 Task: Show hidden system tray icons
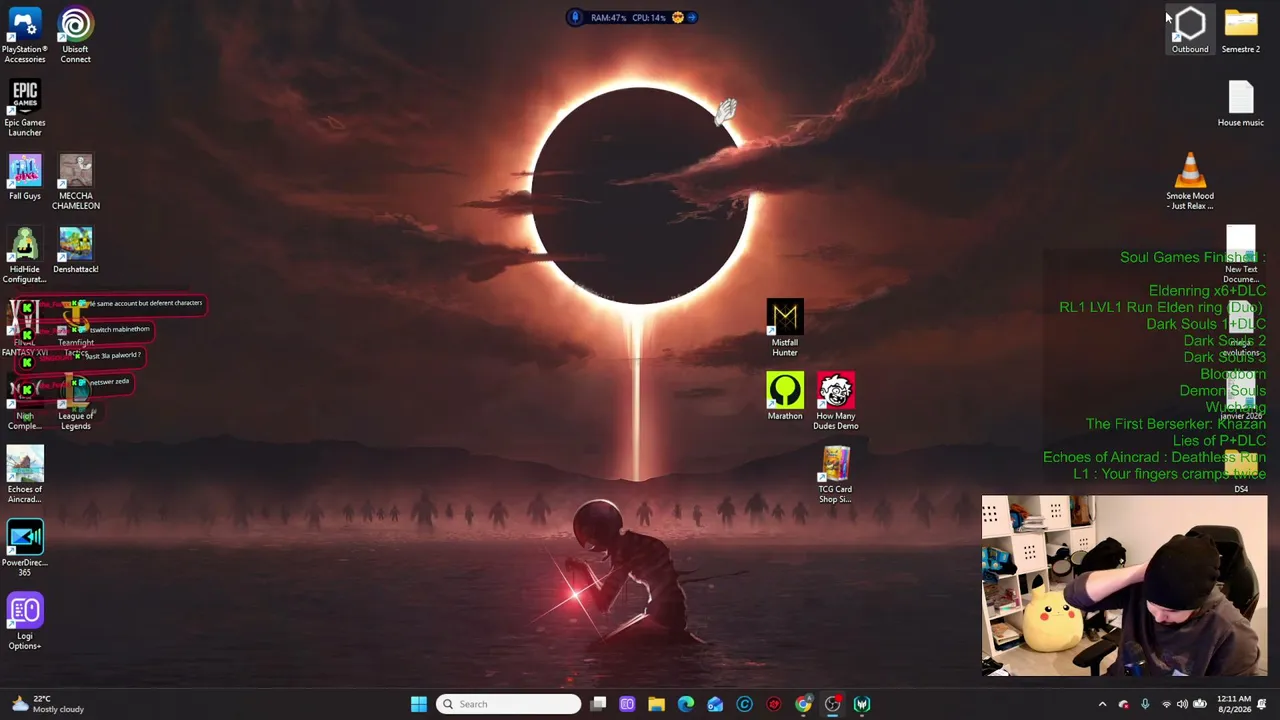click(x=1102, y=704)
